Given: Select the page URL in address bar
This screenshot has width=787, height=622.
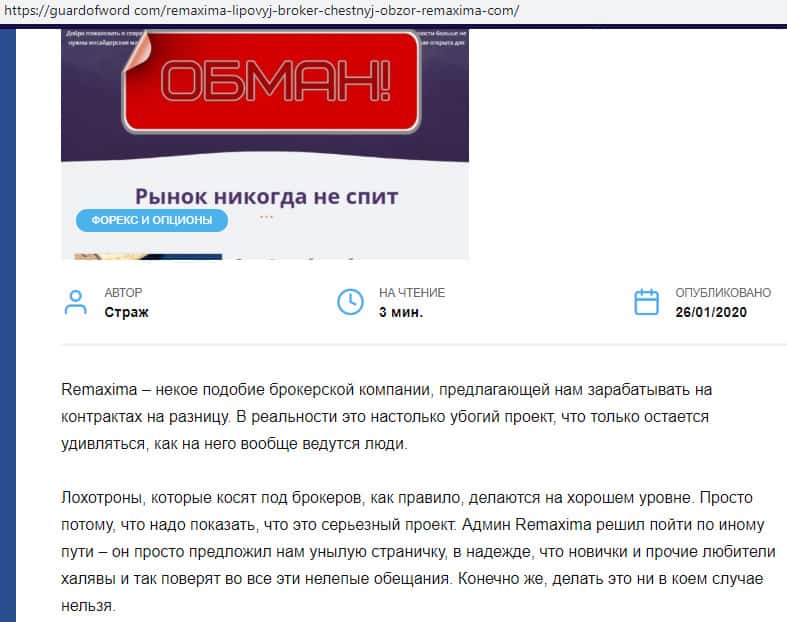Looking at the screenshot, I should [261, 10].
